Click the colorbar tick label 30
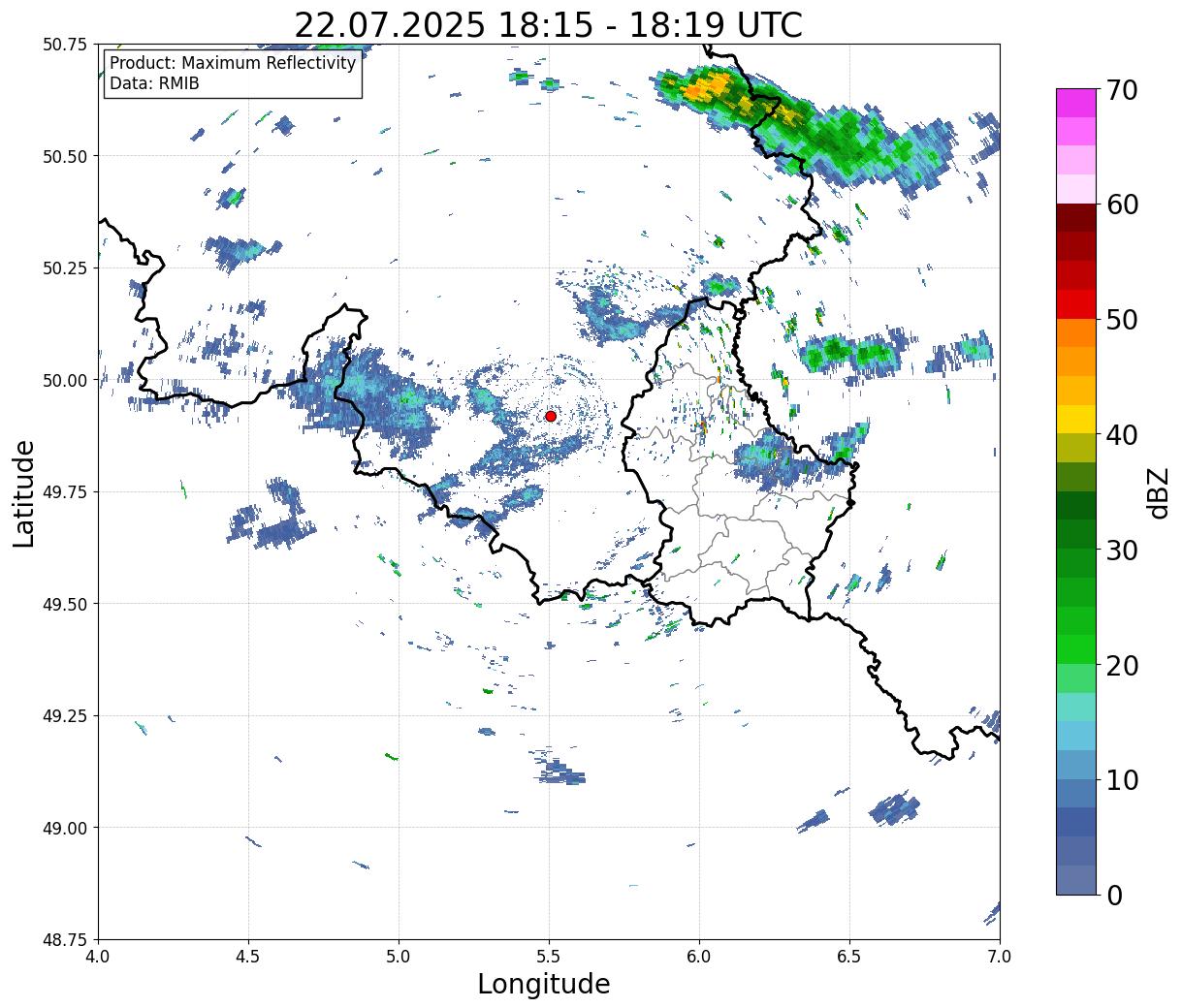 pyautogui.click(x=1123, y=551)
